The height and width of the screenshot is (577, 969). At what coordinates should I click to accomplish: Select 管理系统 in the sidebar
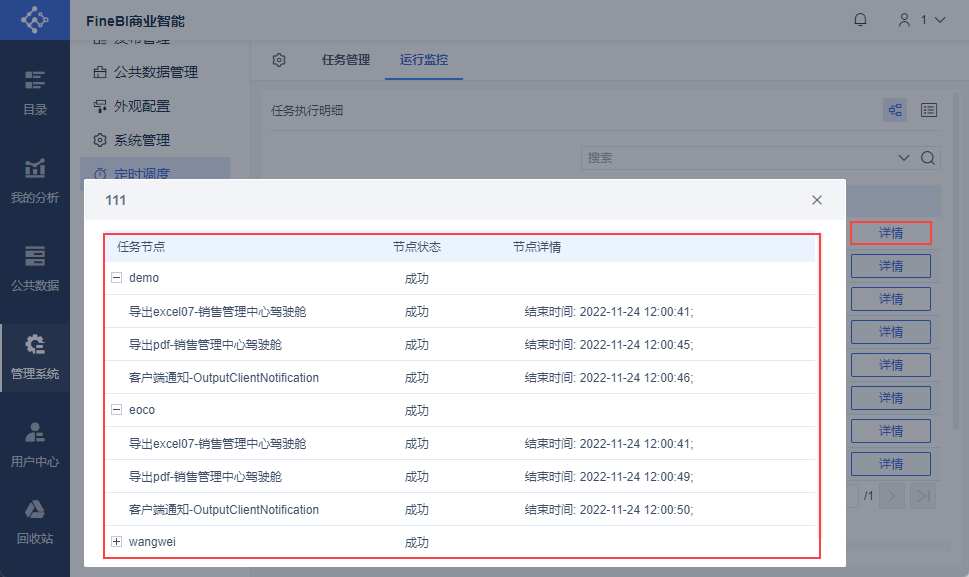click(35, 358)
